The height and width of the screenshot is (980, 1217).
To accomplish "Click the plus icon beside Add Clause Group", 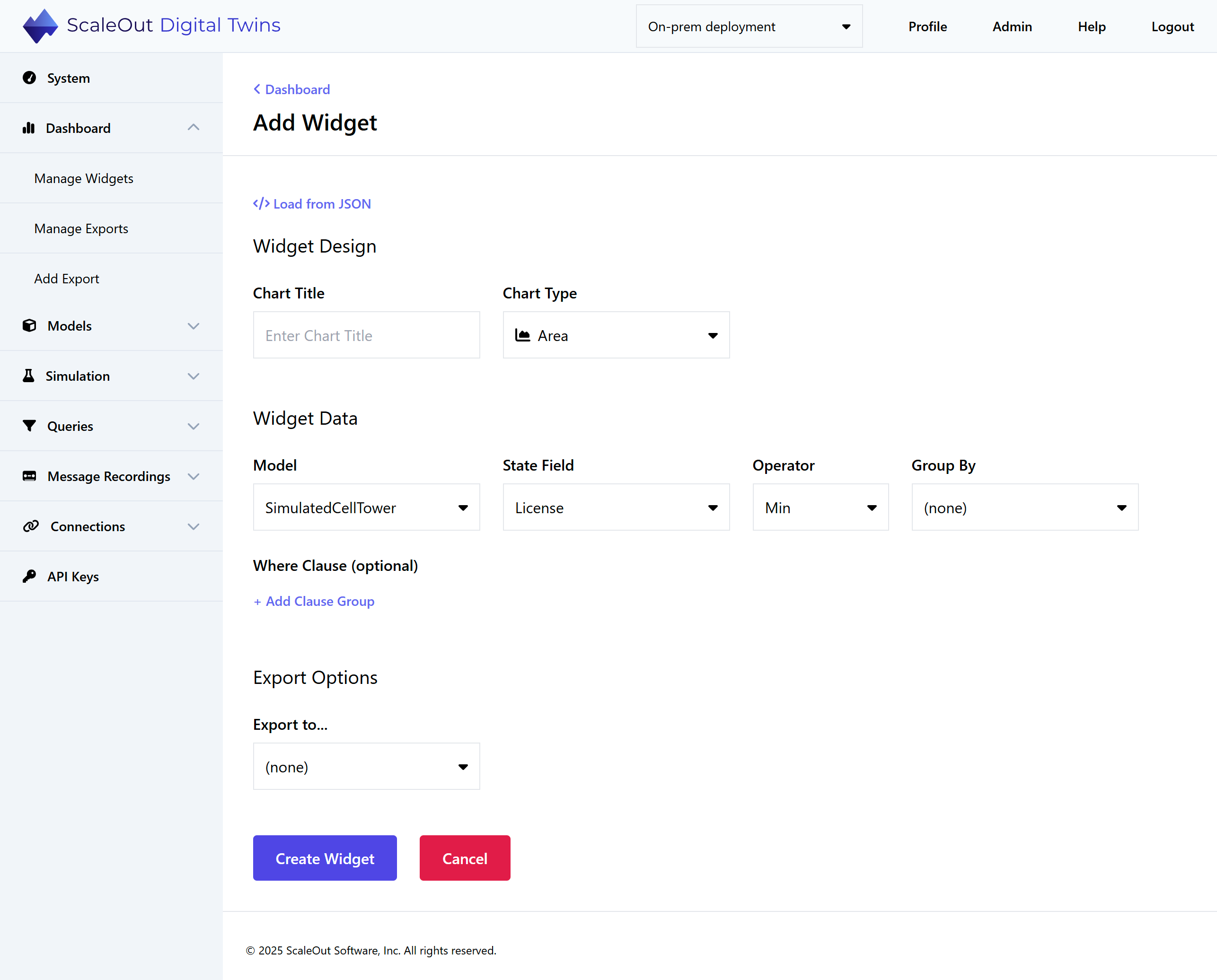I will 257,602.
